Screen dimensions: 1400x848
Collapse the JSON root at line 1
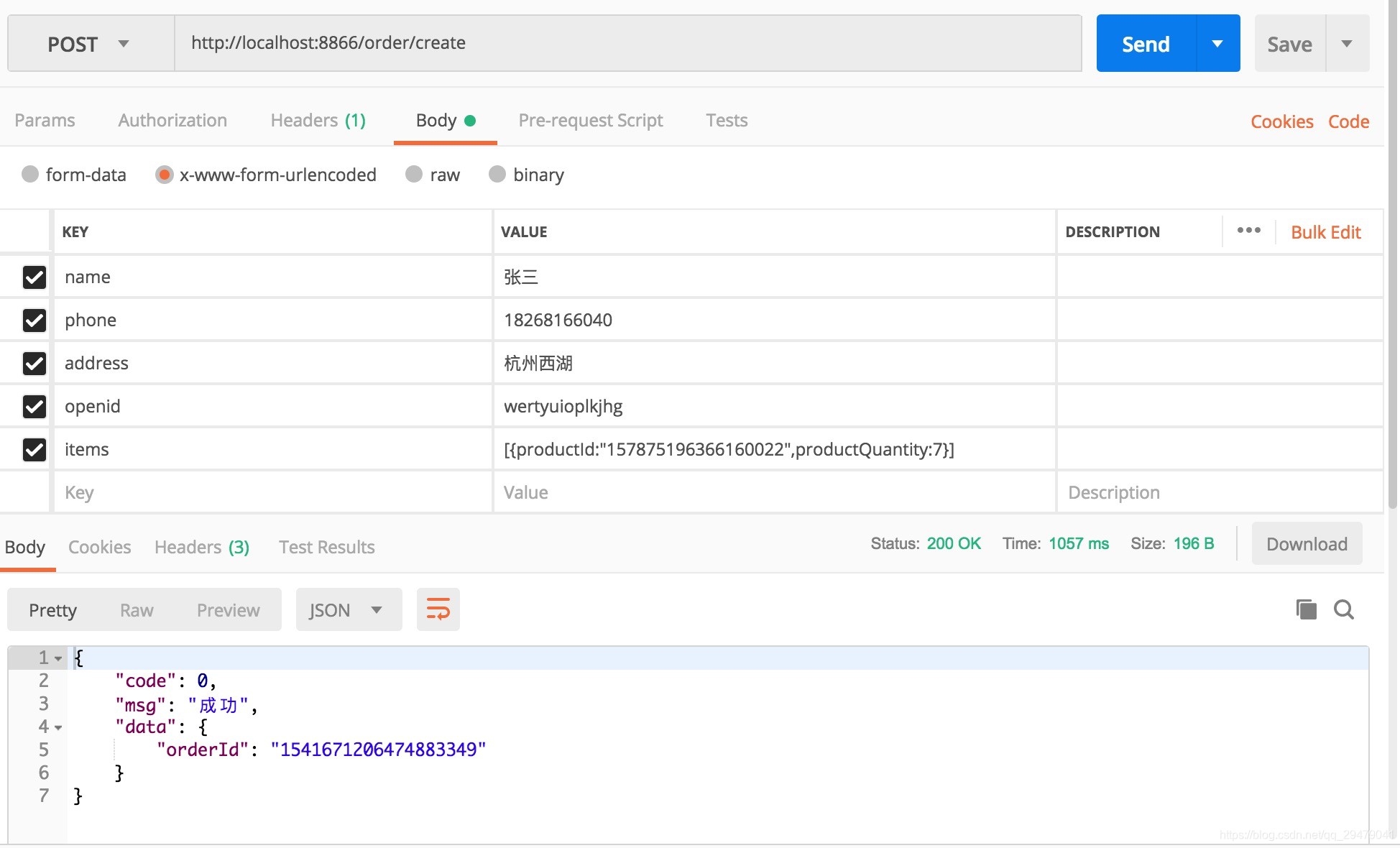coord(58,658)
